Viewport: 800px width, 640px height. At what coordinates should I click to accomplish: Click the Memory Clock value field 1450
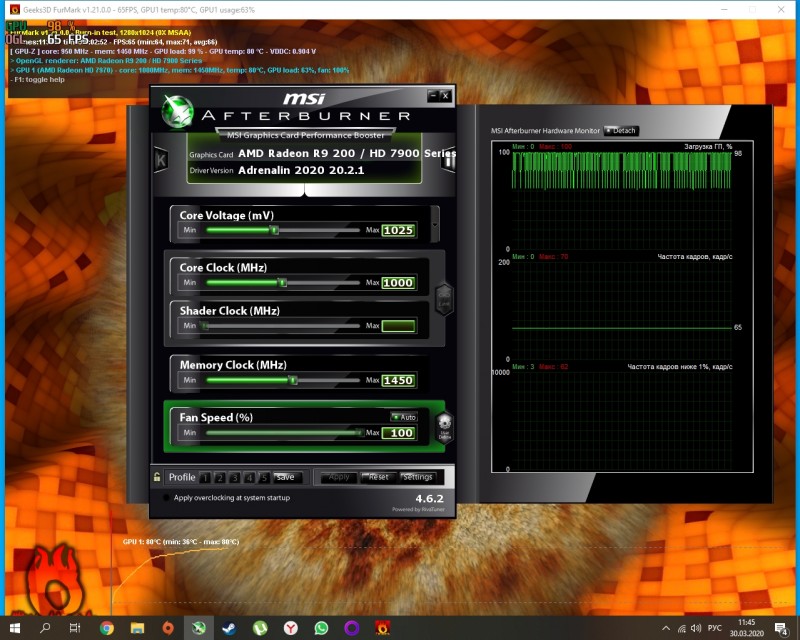[x=398, y=380]
